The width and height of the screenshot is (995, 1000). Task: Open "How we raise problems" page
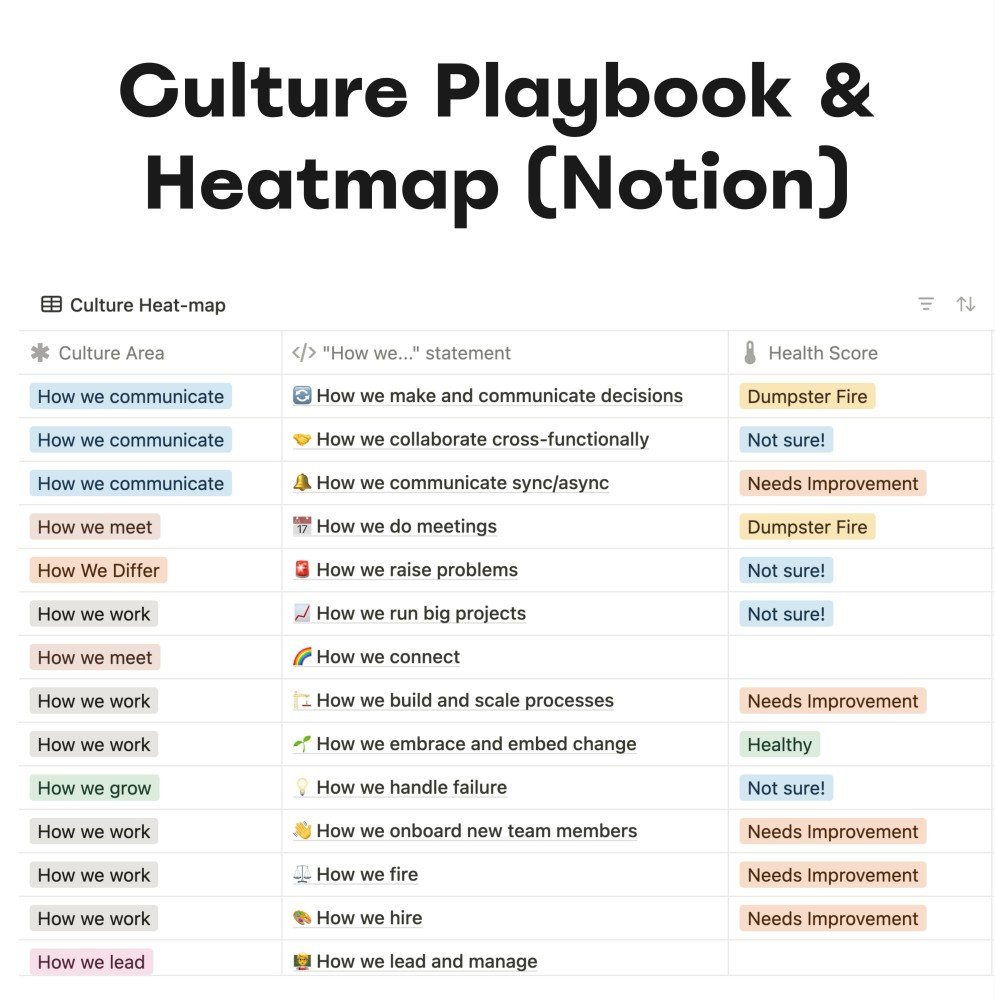click(x=417, y=570)
